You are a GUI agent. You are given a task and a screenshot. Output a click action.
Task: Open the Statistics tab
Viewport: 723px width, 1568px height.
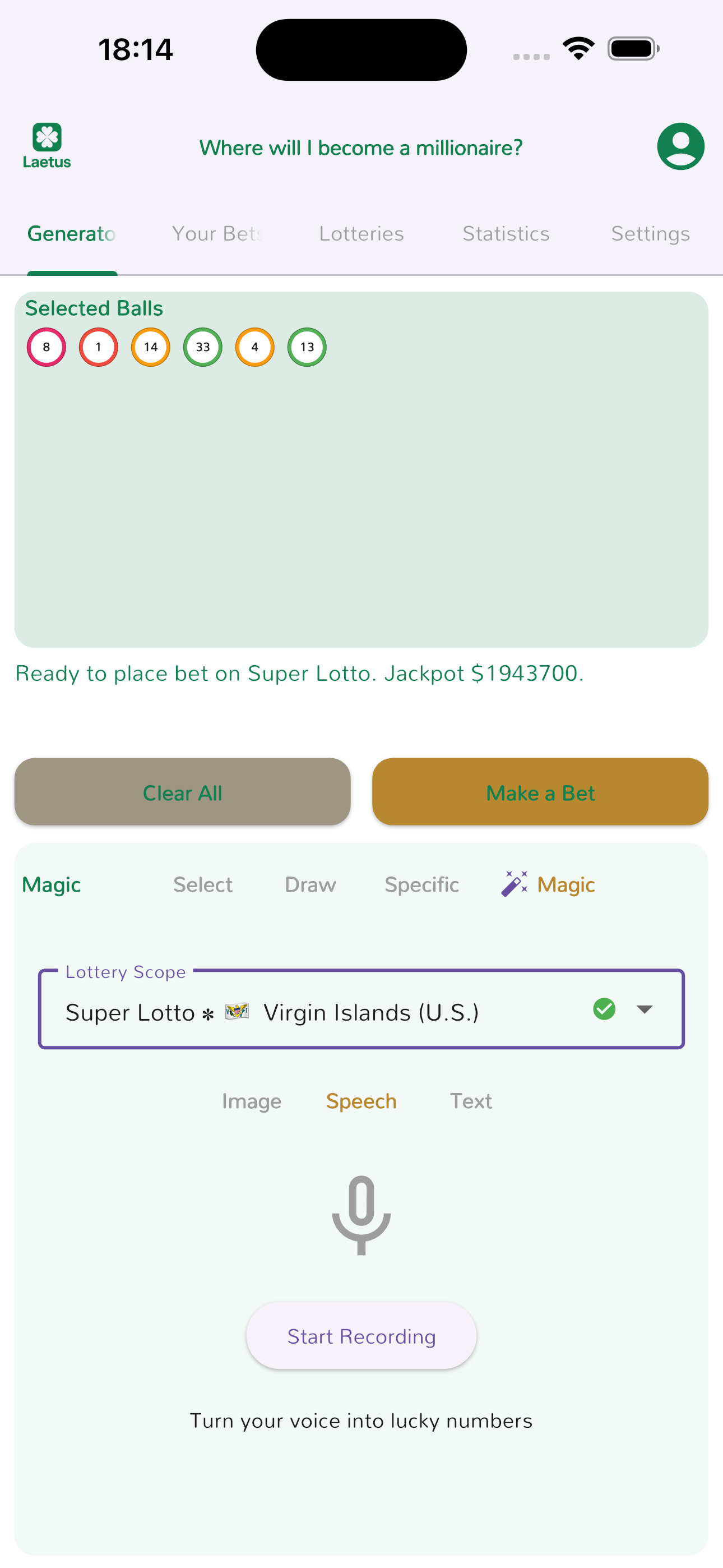click(506, 234)
